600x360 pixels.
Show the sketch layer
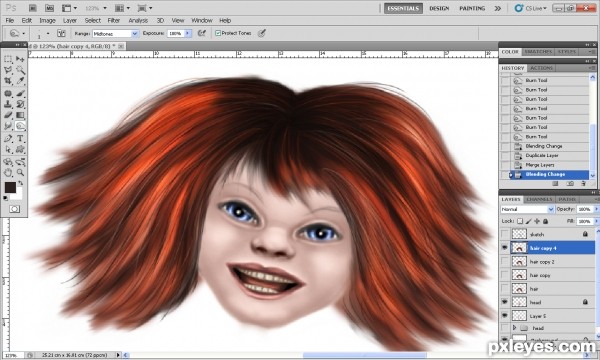click(505, 234)
